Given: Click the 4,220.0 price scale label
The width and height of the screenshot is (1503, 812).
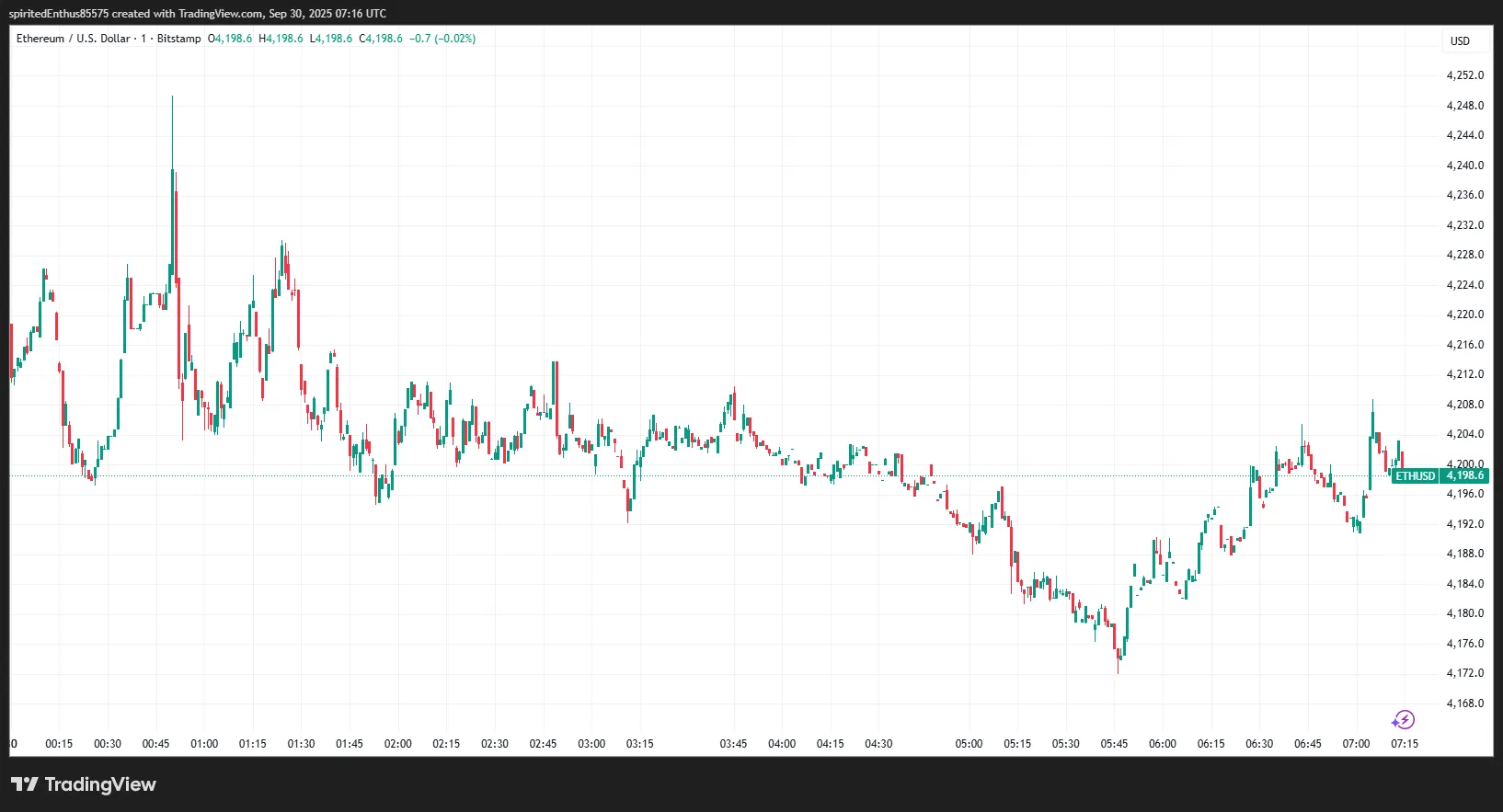Looking at the screenshot, I should pyautogui.click(x=1464, y=315).
